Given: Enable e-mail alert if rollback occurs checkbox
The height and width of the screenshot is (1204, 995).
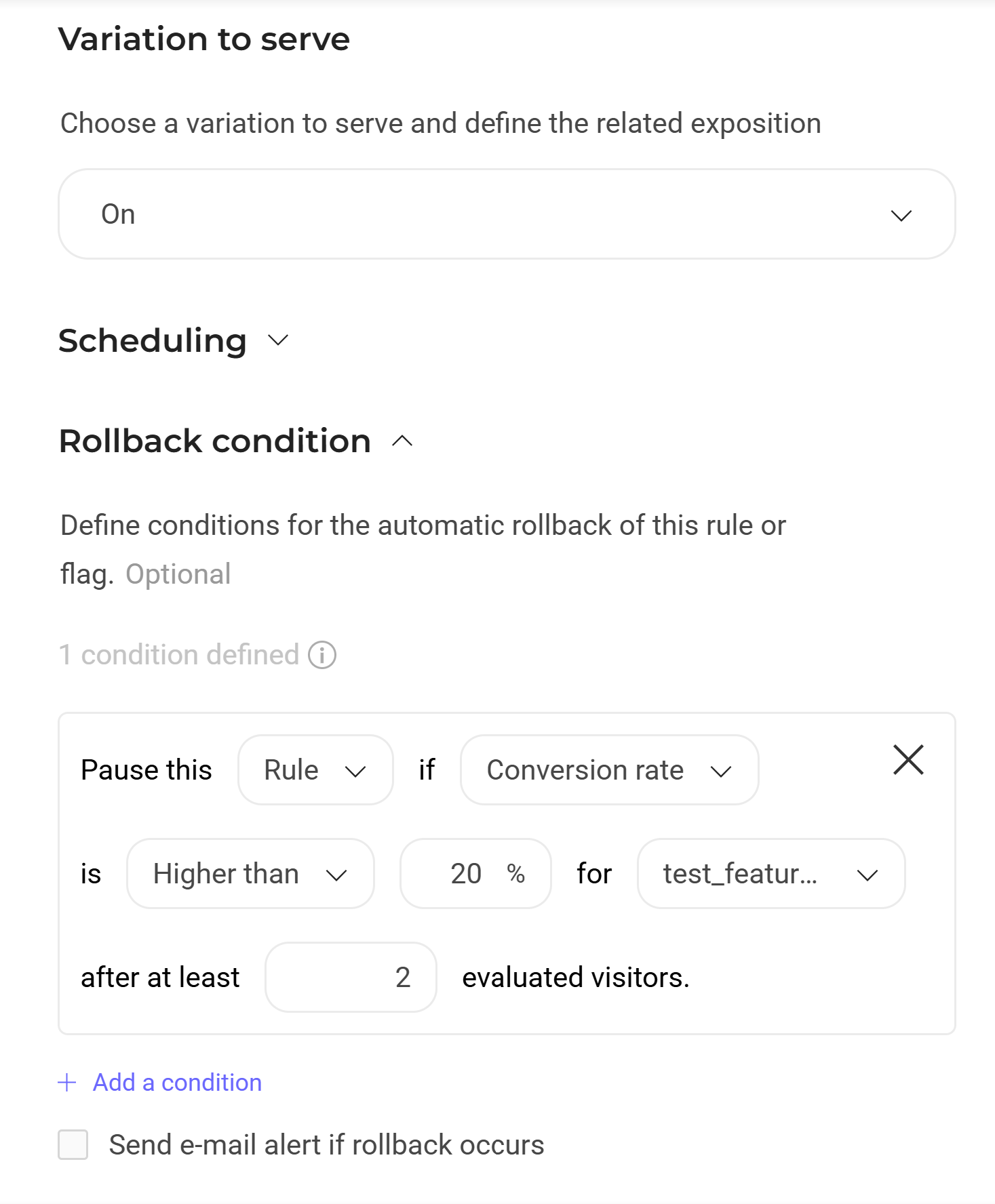Looking at the screenshot, I should (x=73, y=1145).
